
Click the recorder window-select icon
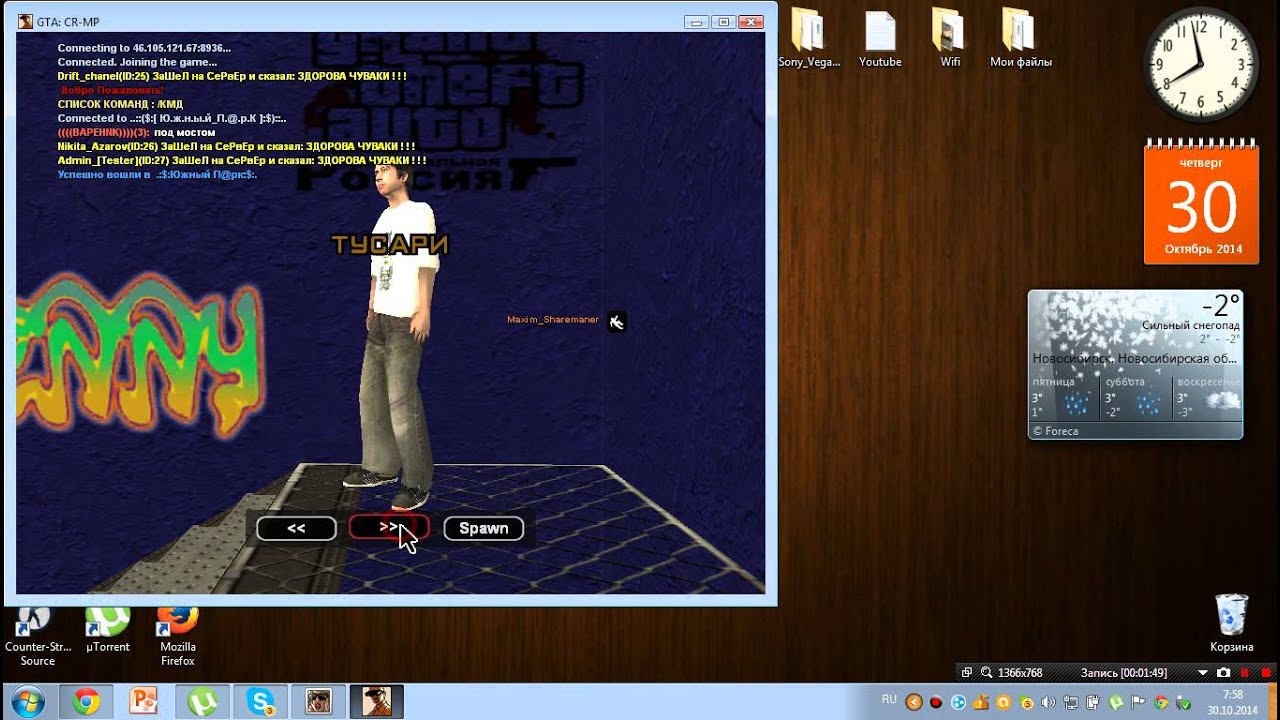pos(967,673)
